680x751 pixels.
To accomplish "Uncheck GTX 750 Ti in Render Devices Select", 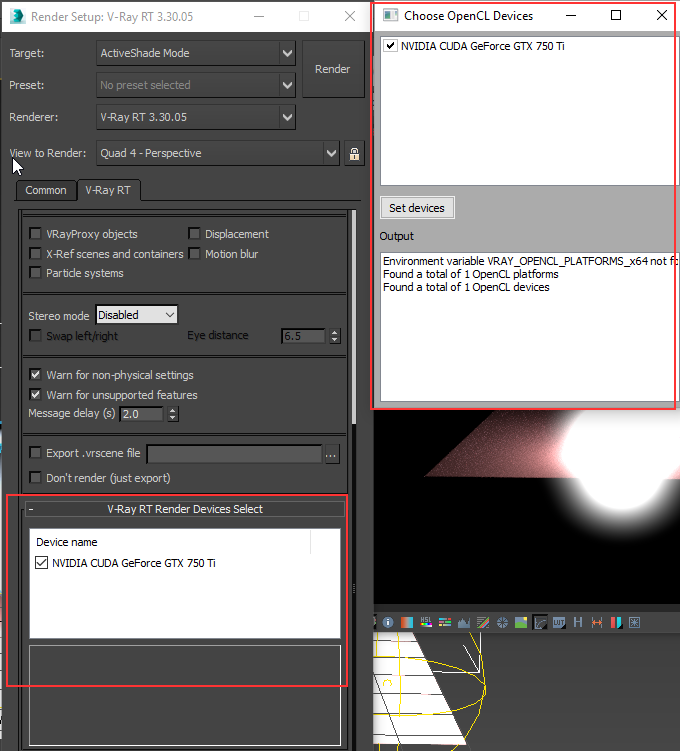I will click(42, 563).
